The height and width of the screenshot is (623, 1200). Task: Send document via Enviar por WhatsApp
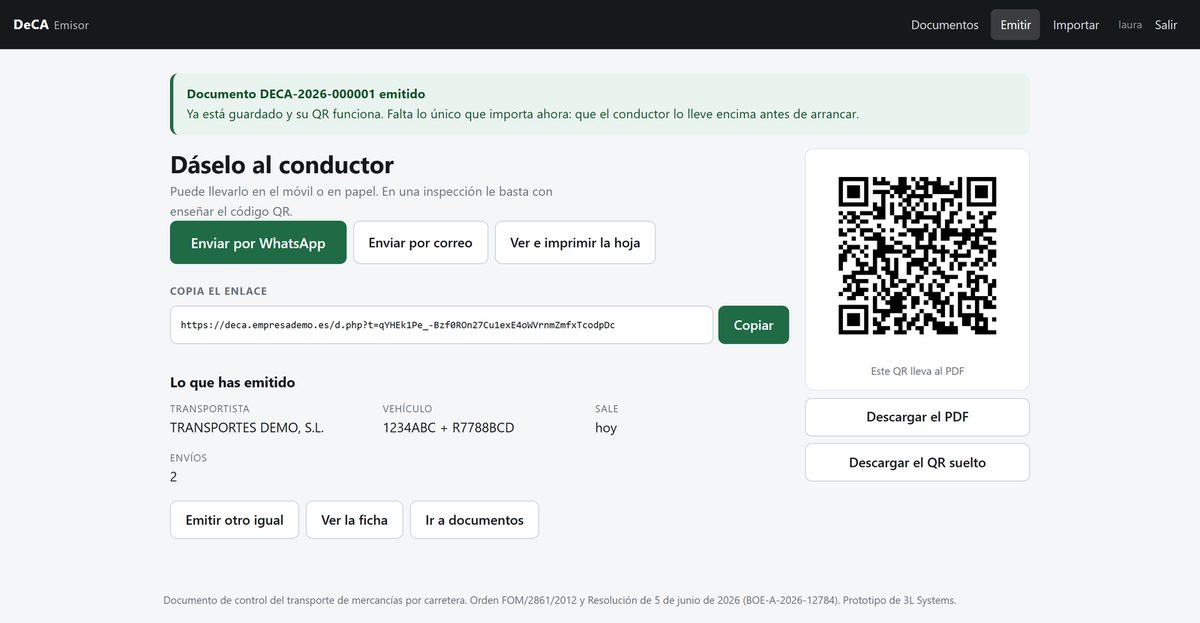click(258, 243)
